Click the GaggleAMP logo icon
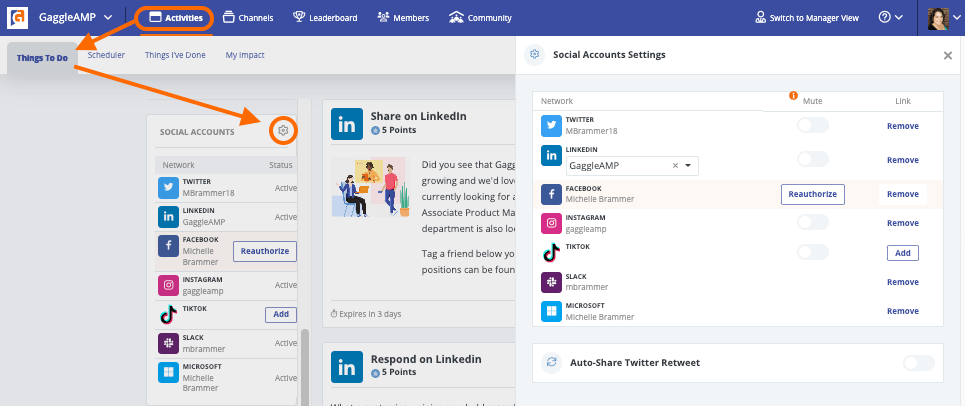 (17, 18)
